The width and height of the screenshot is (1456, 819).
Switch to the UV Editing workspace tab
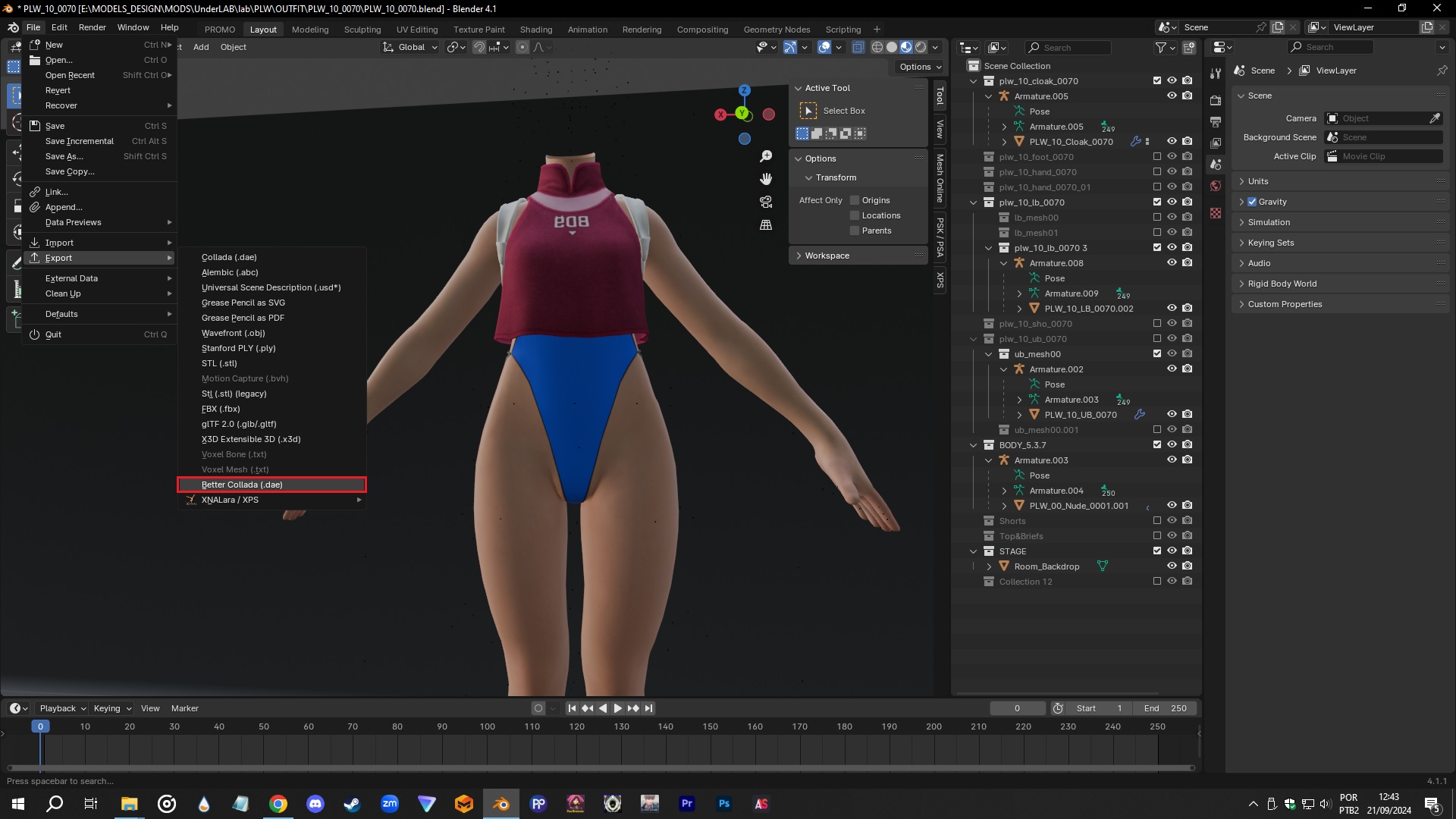coord(416,30)
